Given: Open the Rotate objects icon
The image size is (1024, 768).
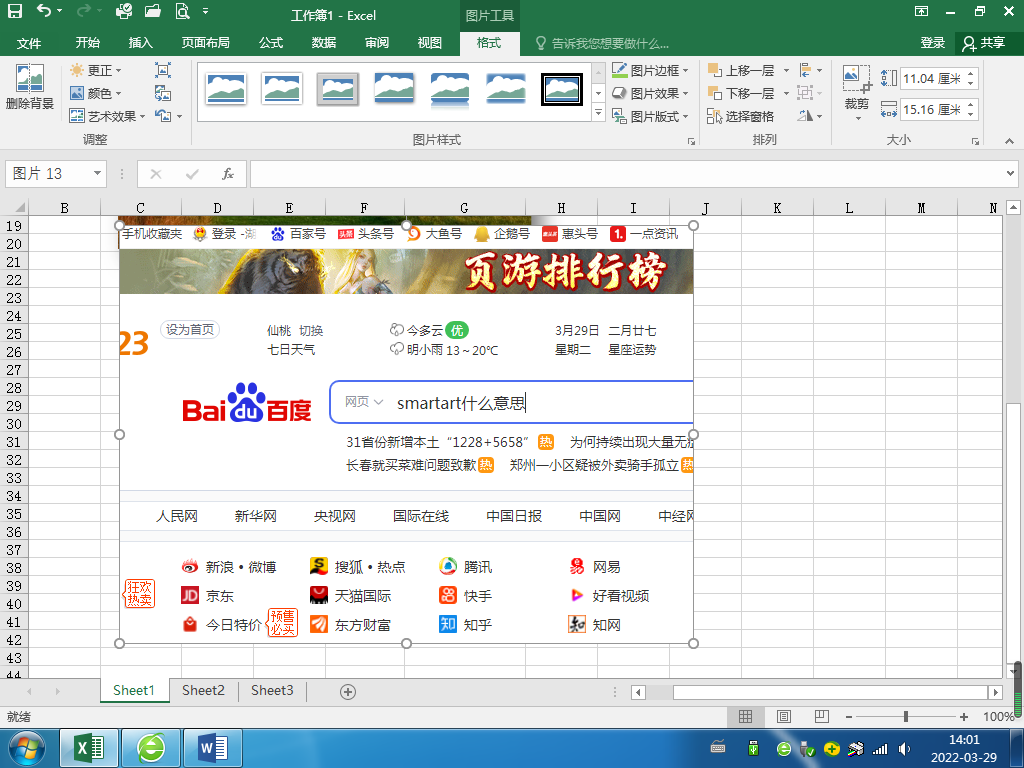Looking at the screenshot, I should pyautogui.click(x=810, y=116).
